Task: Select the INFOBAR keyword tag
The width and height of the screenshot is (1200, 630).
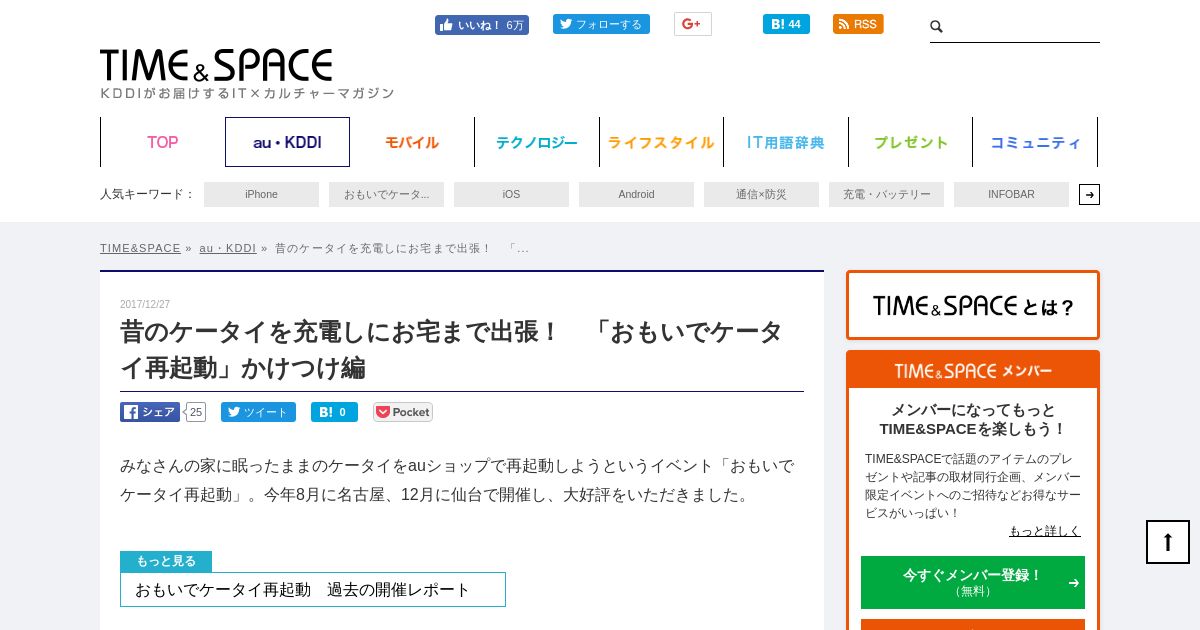Action: [x=1011, y=194]
